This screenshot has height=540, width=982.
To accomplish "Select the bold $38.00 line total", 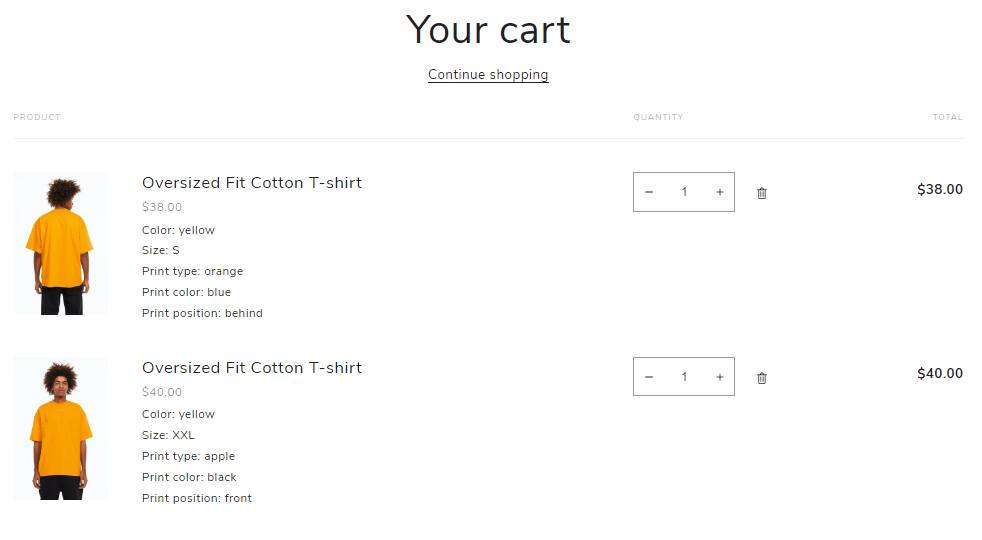I will [940, 189].
